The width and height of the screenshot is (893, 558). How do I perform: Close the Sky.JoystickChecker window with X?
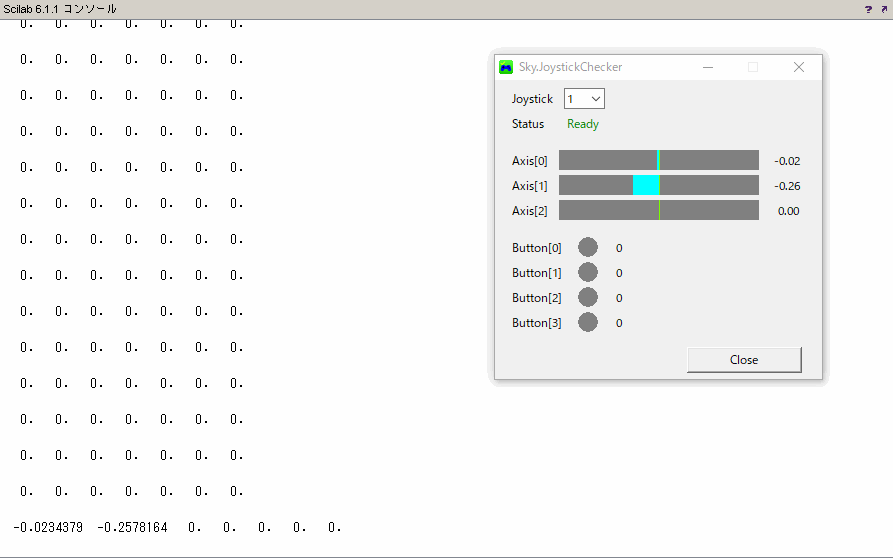799,67
